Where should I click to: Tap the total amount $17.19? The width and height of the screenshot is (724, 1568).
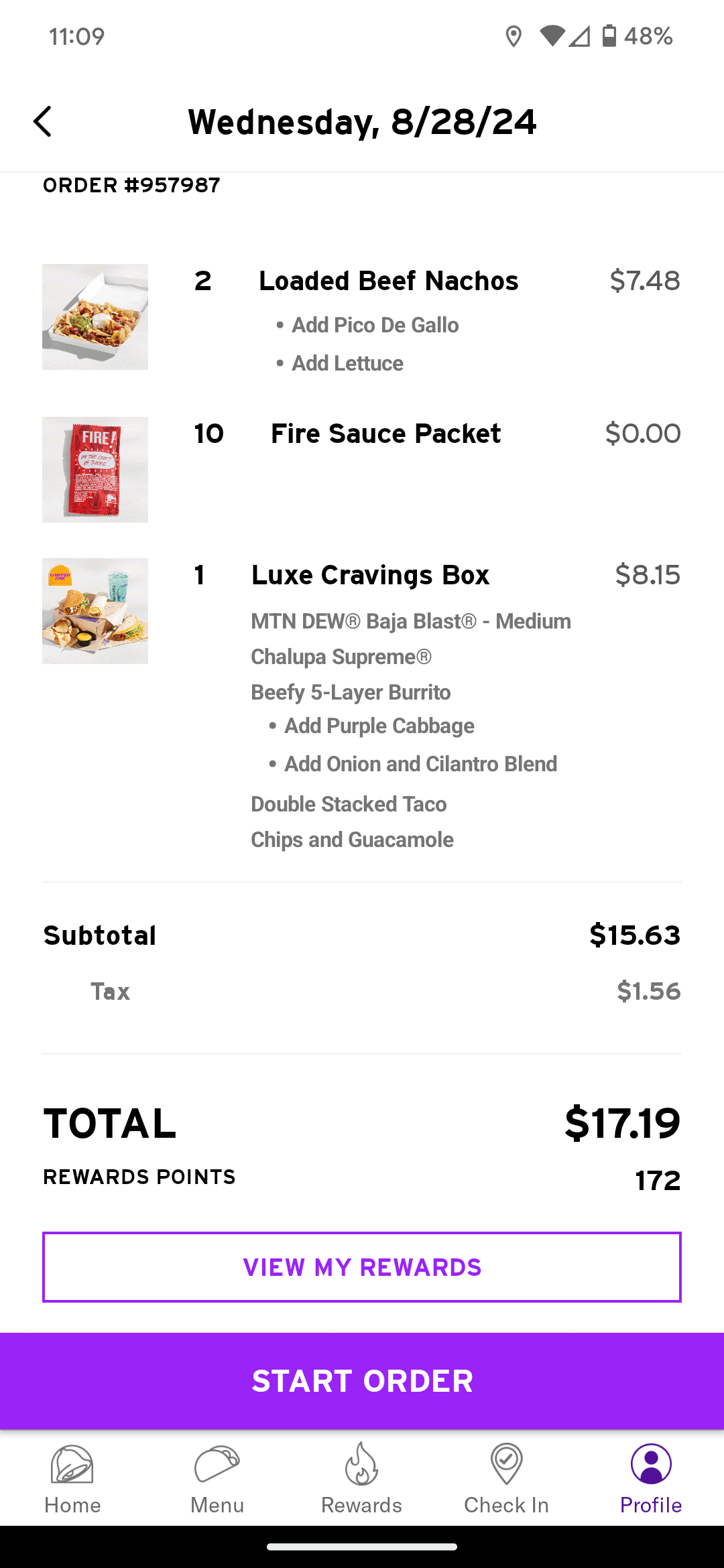click(x=621, y=1124)
